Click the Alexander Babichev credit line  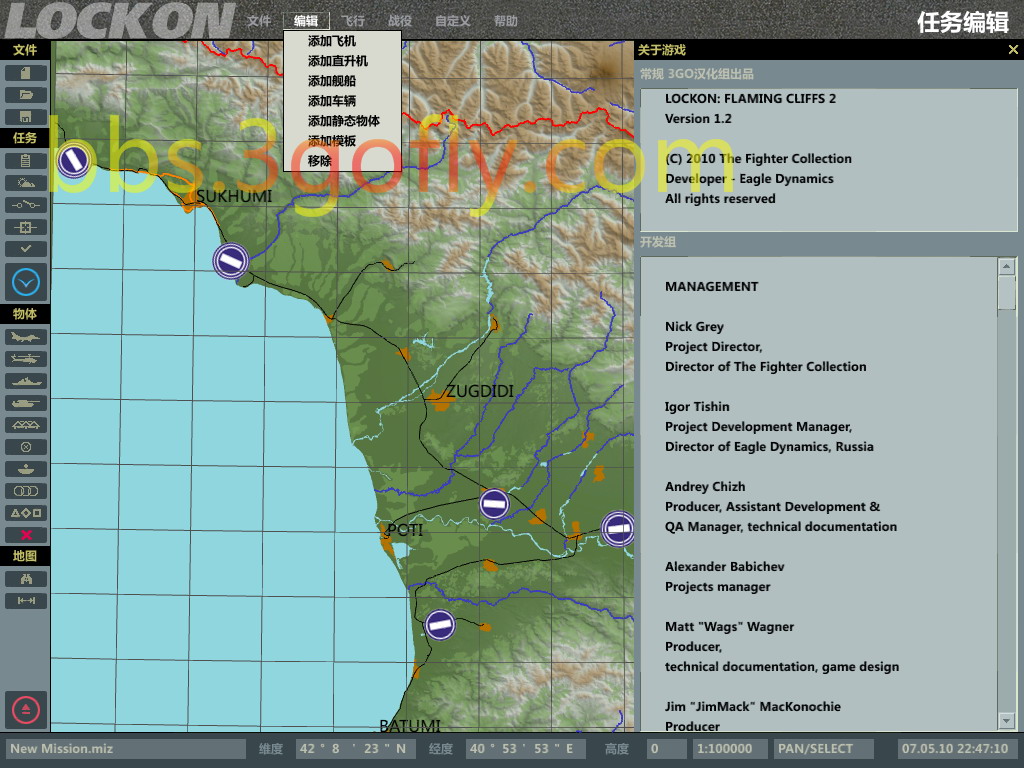[x=724, y=567]
